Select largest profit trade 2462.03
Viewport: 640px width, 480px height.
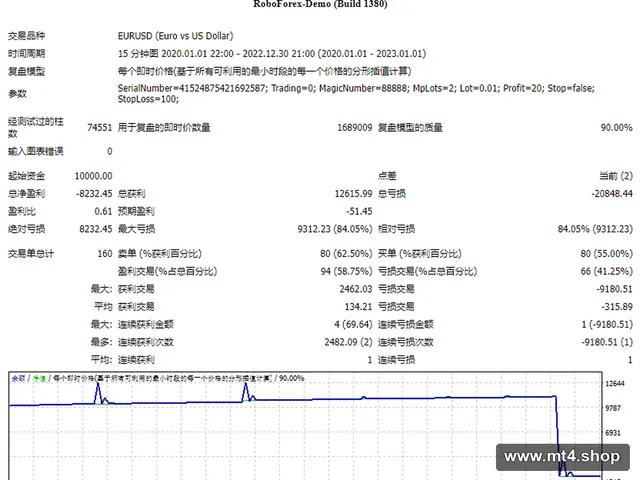pyautogui.click(x=356, y=289)
